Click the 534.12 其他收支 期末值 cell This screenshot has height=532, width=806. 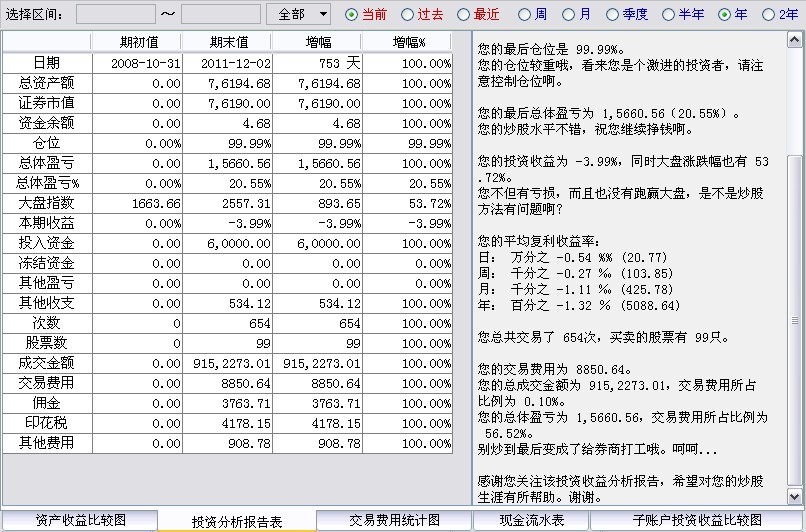(x=228, y=304)
